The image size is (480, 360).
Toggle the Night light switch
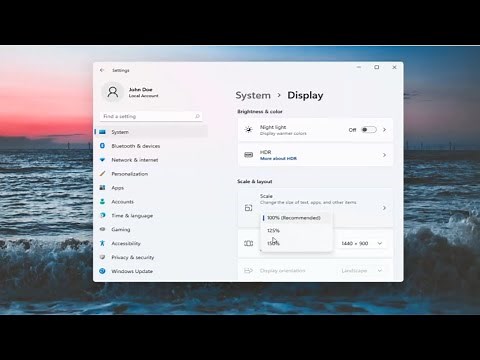369,130
